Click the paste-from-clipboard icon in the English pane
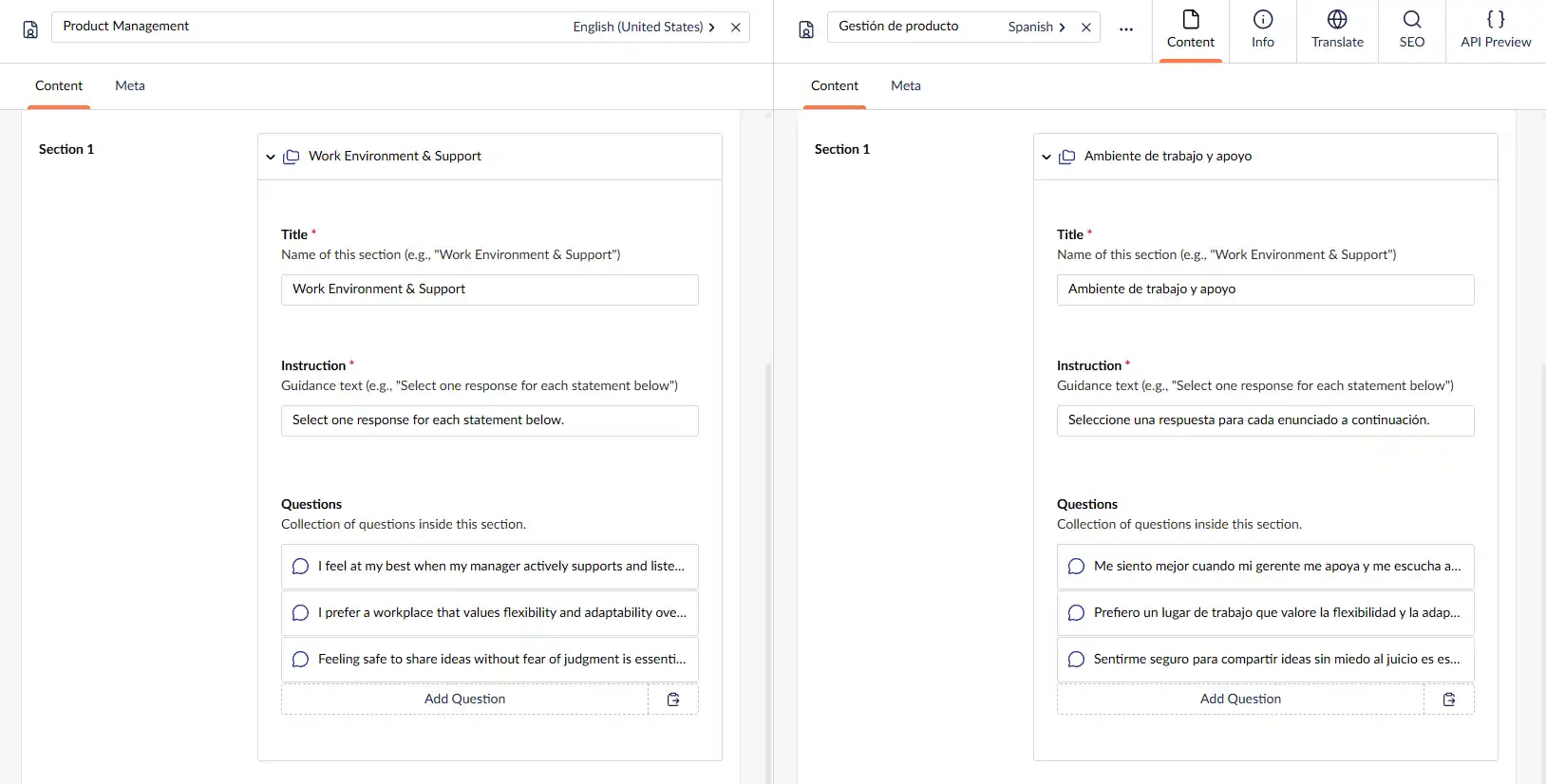The width and height of the screenshot is (1546, 784). click(673, 700)
